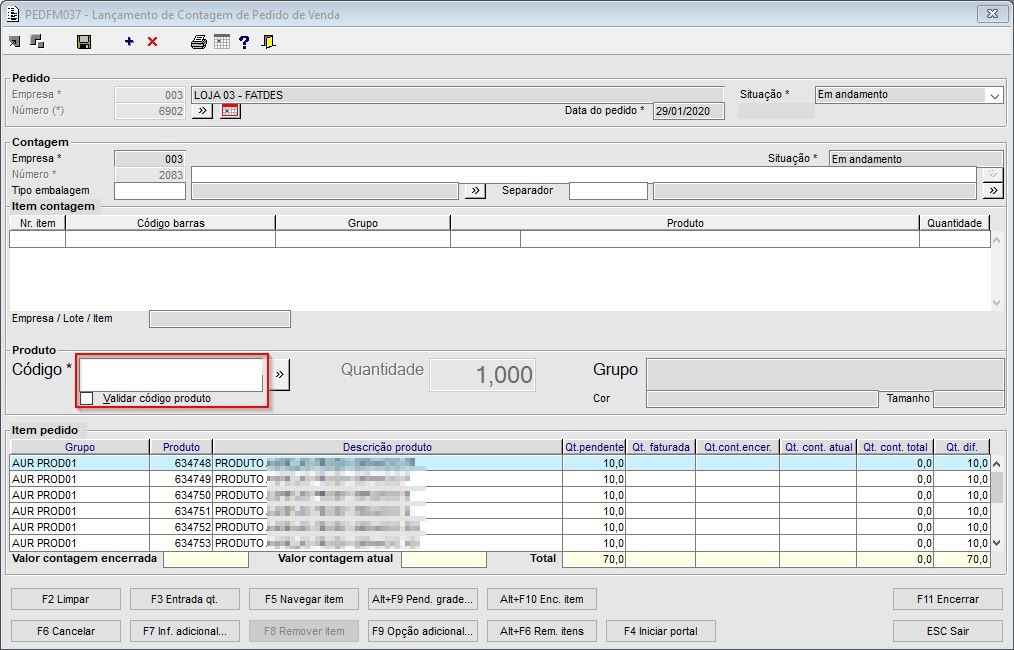
Task: Click F3 Entrada qt. button
Action: point(184,599)
